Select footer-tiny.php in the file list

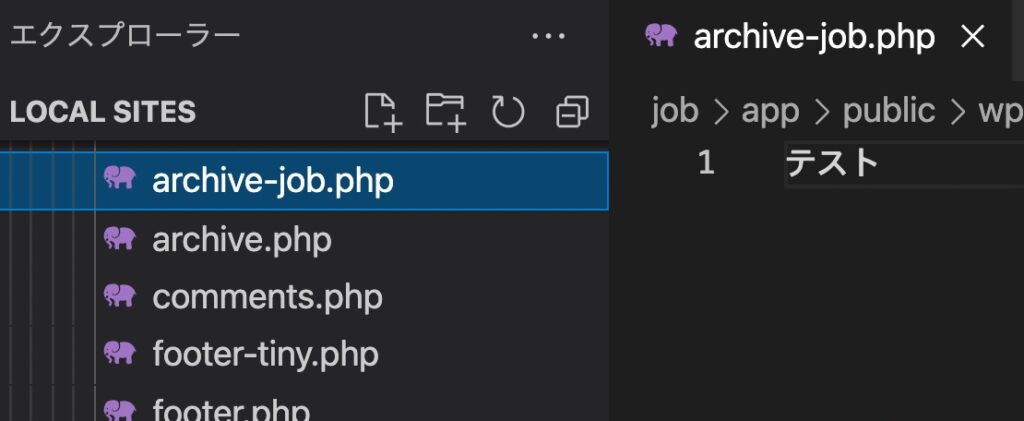click(265, 354)
